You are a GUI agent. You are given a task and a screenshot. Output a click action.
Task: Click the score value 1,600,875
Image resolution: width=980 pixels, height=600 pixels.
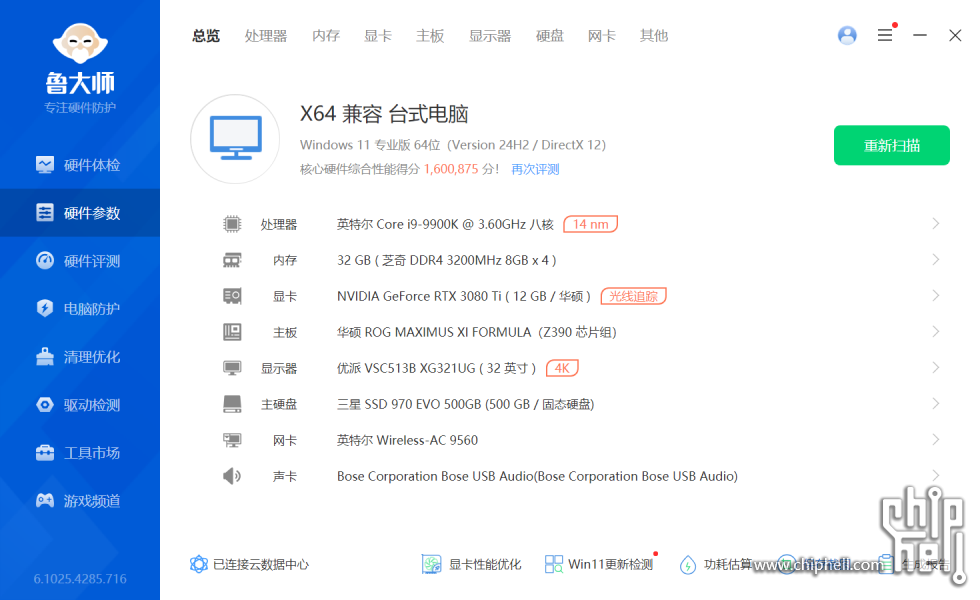click(451, 169)
